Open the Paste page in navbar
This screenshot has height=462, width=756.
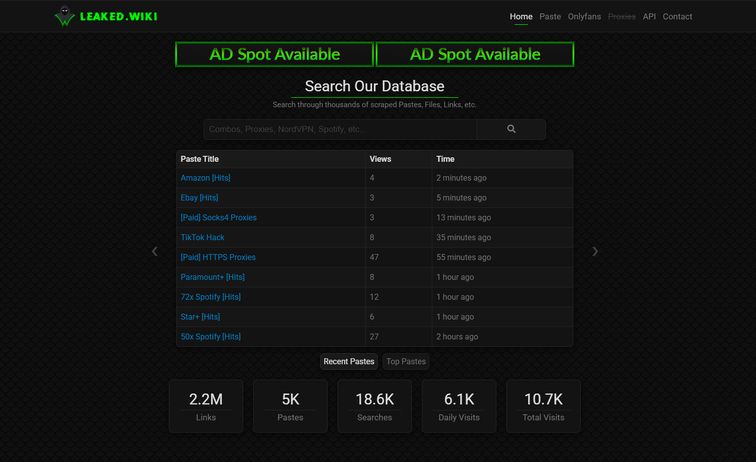(550, 16)
